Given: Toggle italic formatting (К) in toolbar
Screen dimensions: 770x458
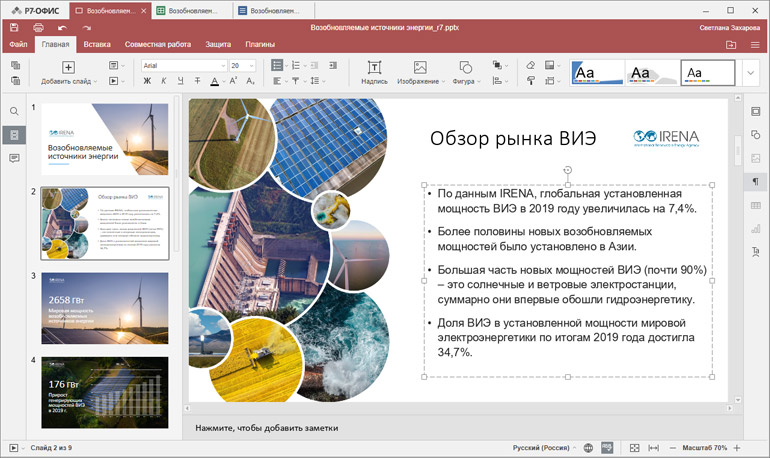Looking at the screenshot, I should pos(163,81).
